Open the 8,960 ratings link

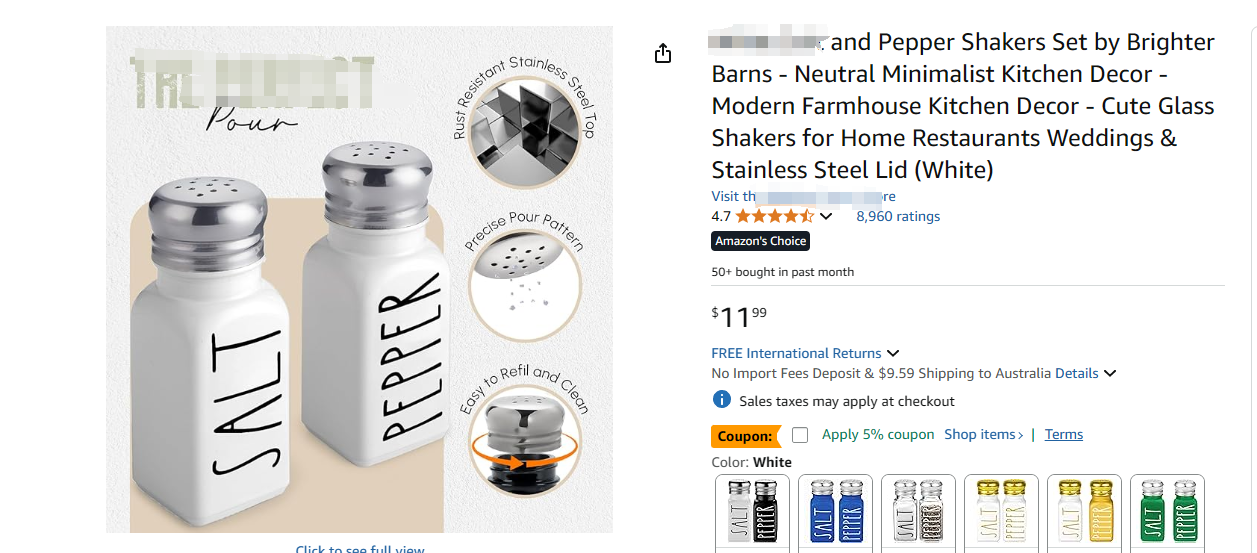(x=898, y=216)
